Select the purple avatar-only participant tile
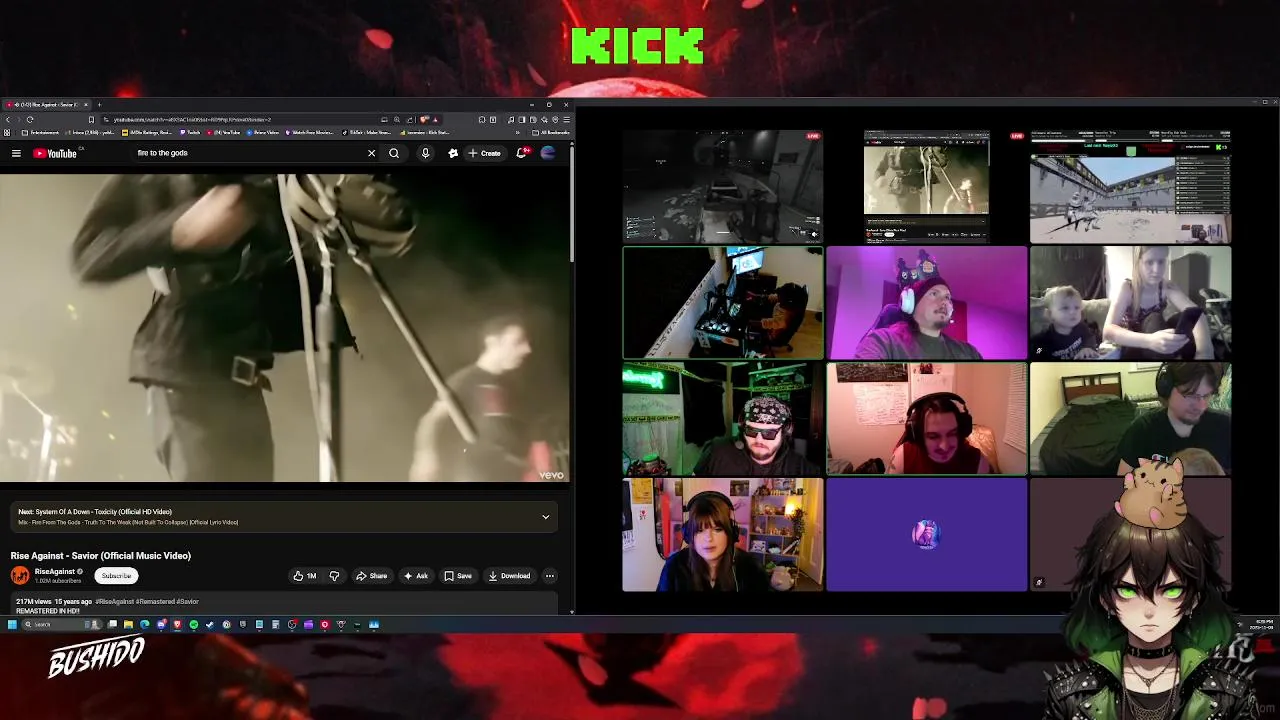The height and width of the screenshot is (720, 1280). (x=926, y=535)
